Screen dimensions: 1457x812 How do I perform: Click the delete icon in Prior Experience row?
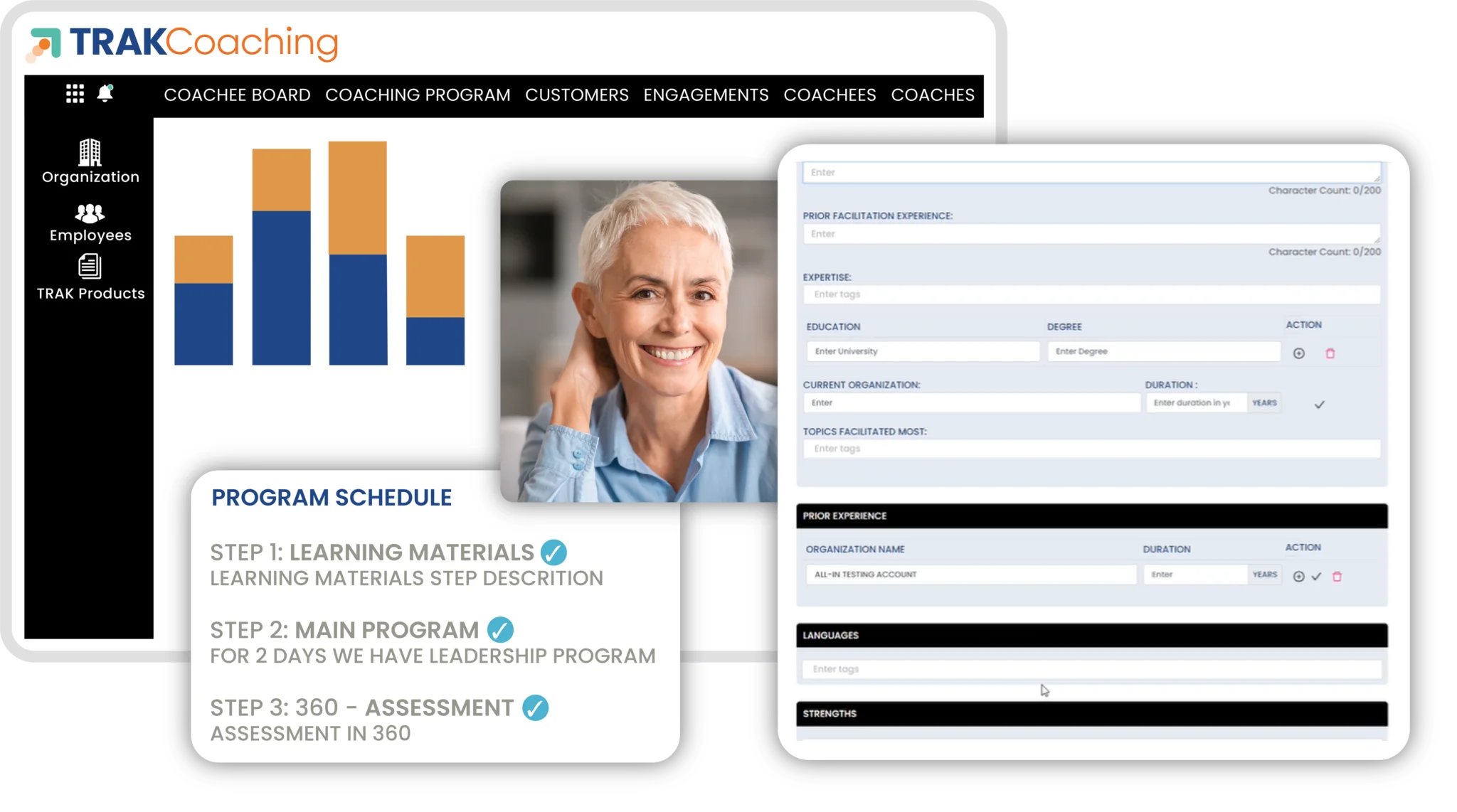pyautogui.click(x=1338, y=573)
